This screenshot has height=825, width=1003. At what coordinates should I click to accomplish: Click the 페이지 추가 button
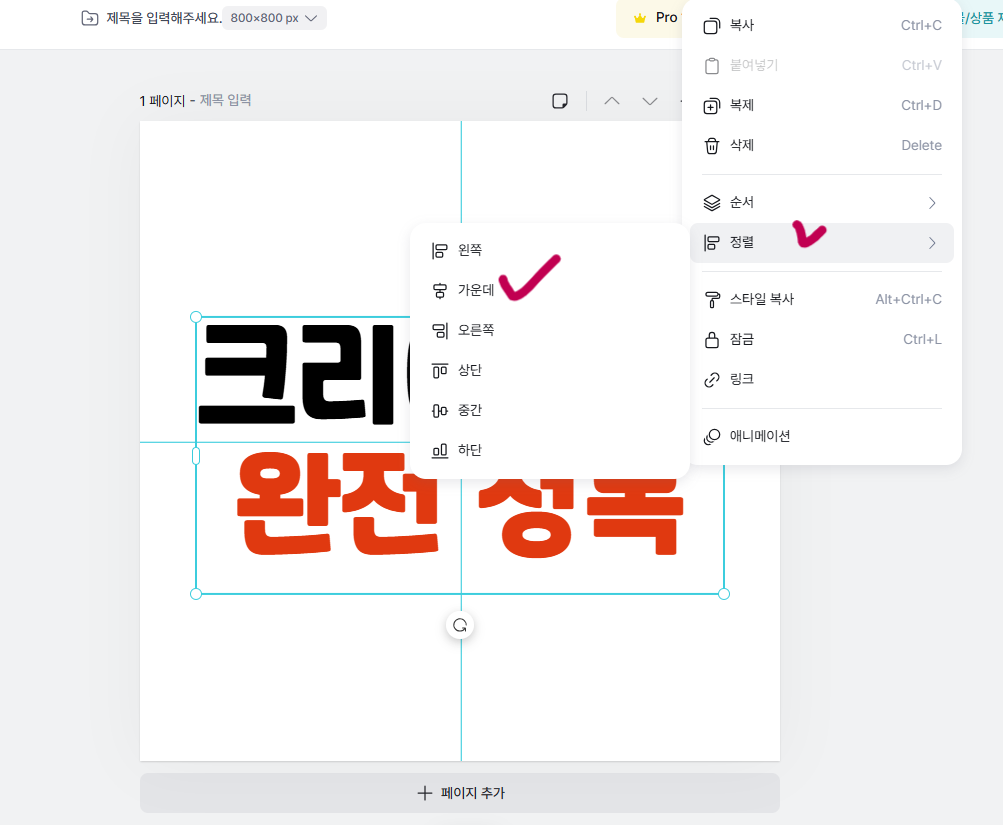click(x=459, y=792)
